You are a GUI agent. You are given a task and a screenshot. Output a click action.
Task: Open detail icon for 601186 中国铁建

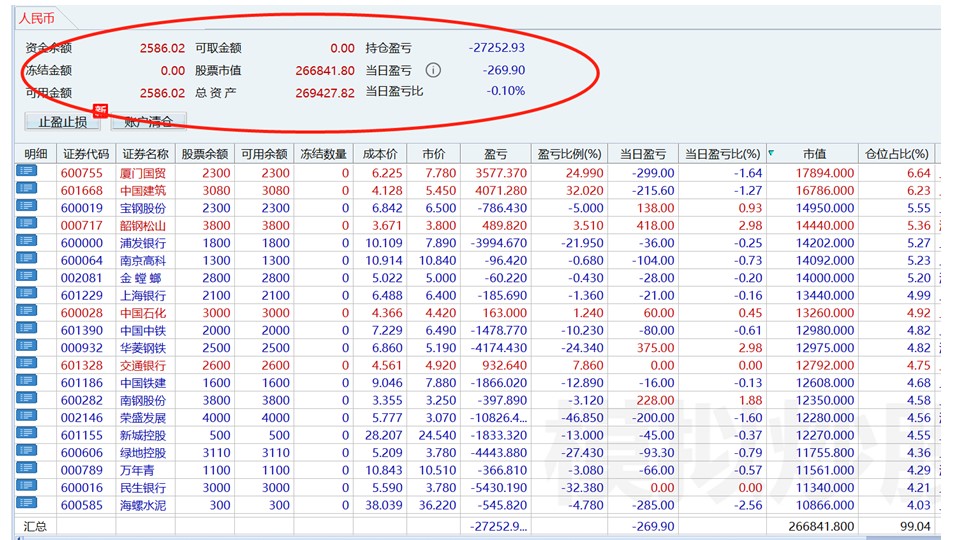coord(26,380)
